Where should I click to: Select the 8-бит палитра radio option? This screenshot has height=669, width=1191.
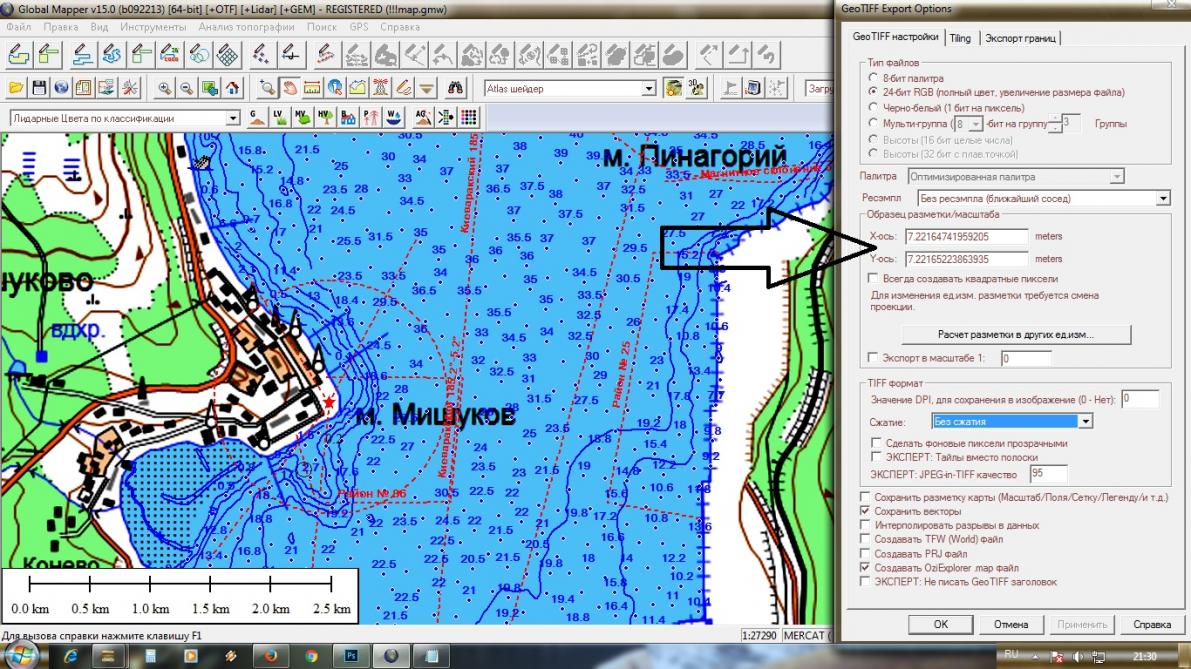pyautogui.click(x=874, y=77)
